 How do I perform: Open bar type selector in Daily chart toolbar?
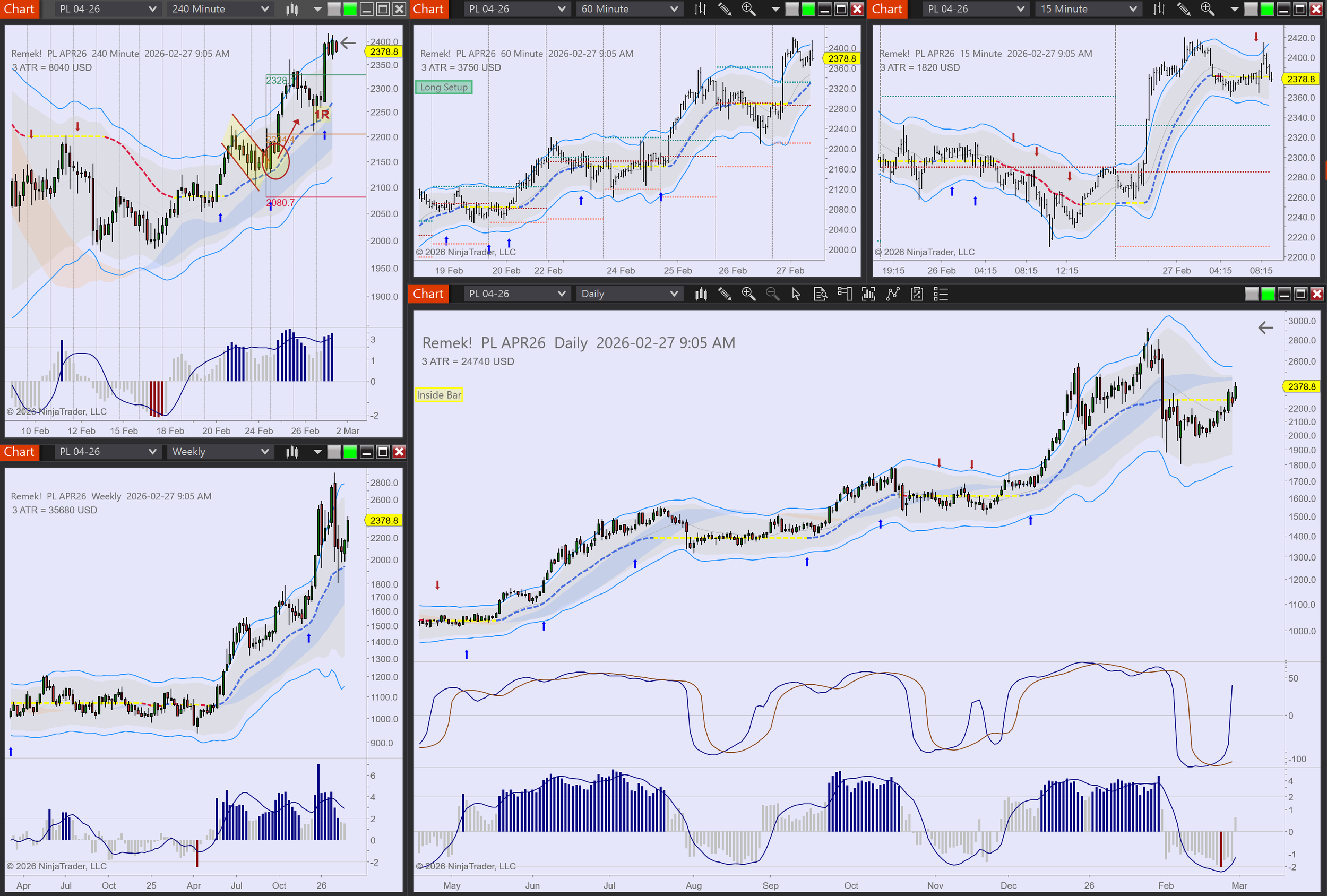[701, 294]
